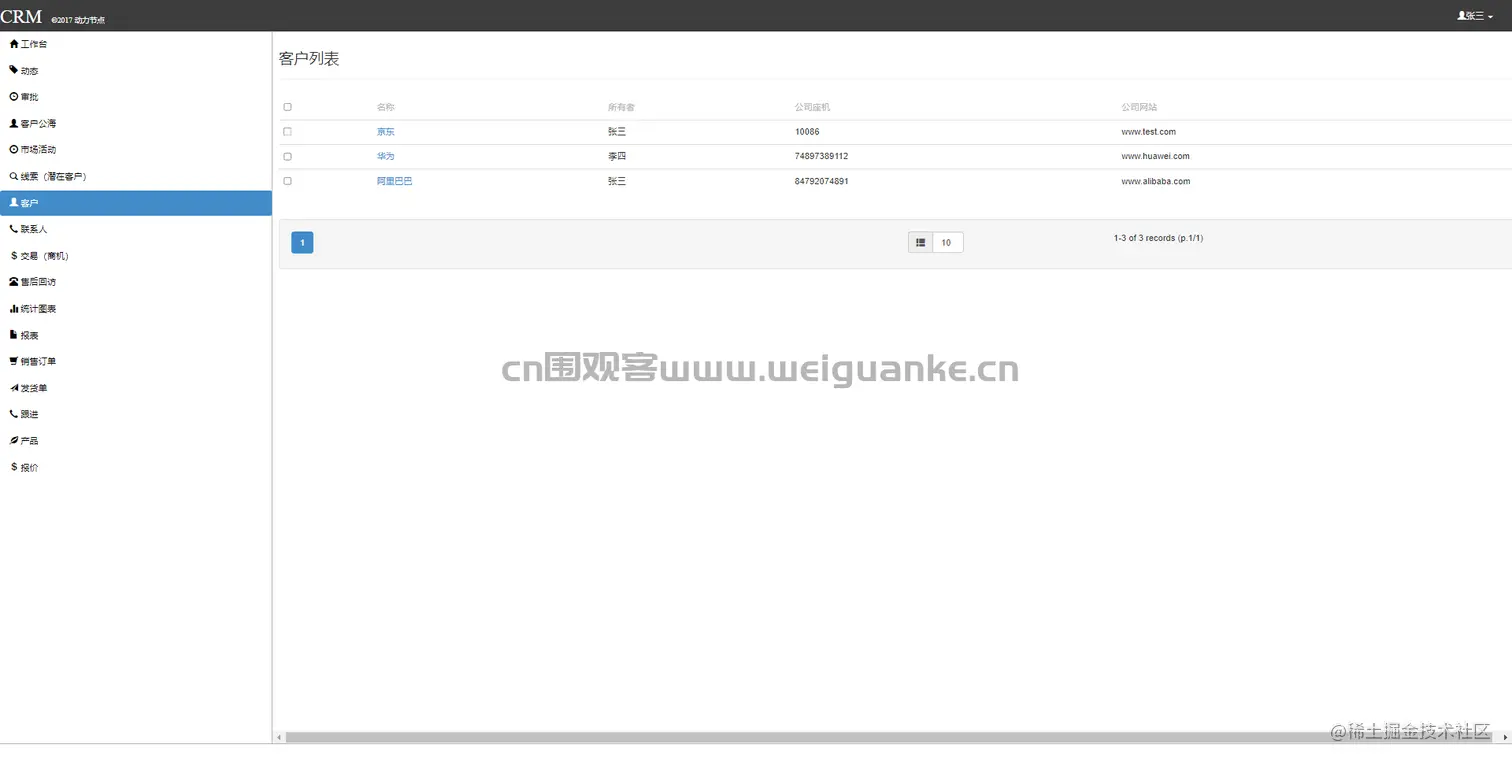Image resolution: width=1512 pixels, height=763 pixels.
Task: Open the 市场活动 clock icon item
Action: tap(33, 150)
